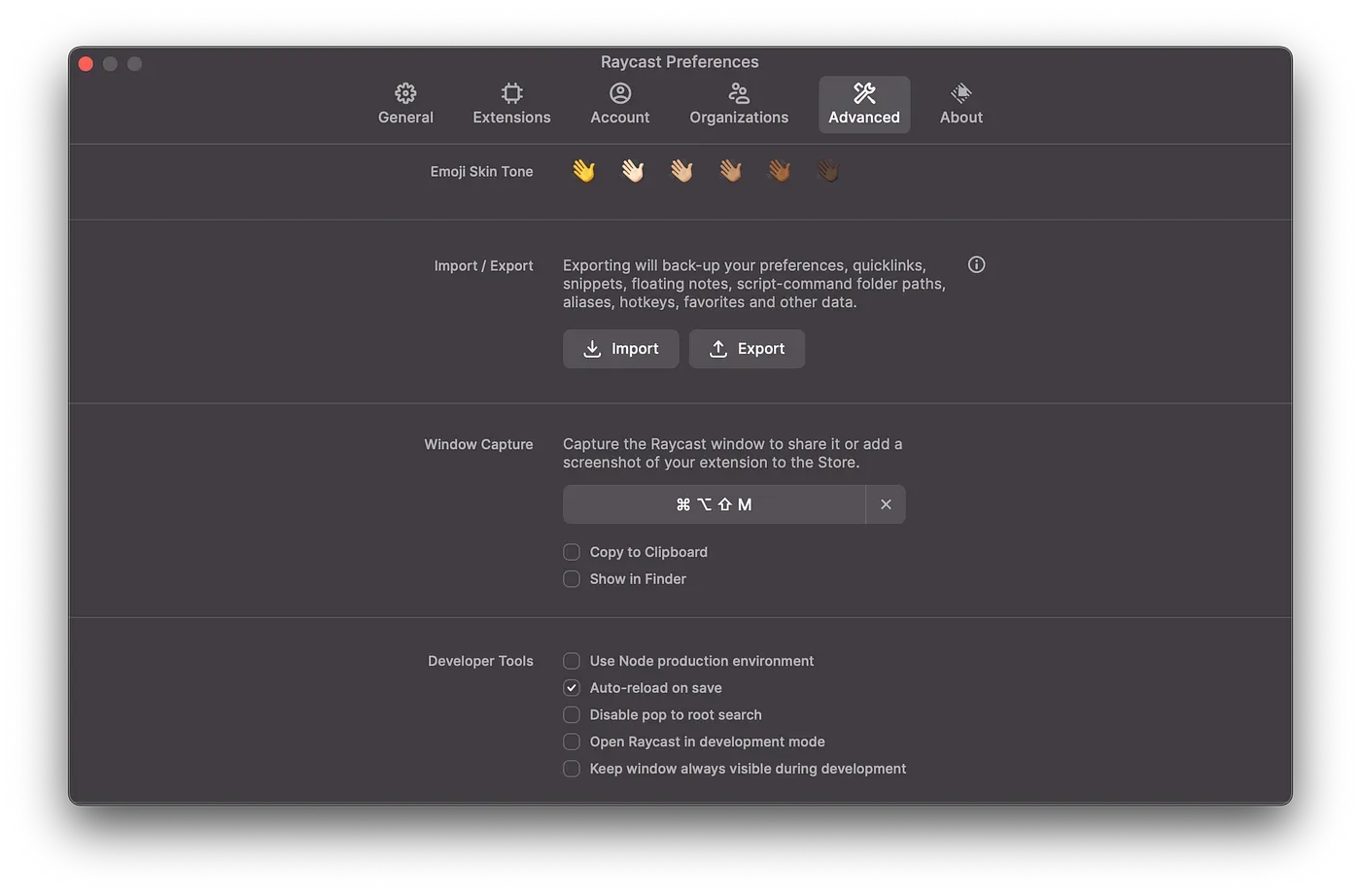Screen dimensions: 1361x896
Task: Switch to the Extensions tab
Action: tap(511, 104)
